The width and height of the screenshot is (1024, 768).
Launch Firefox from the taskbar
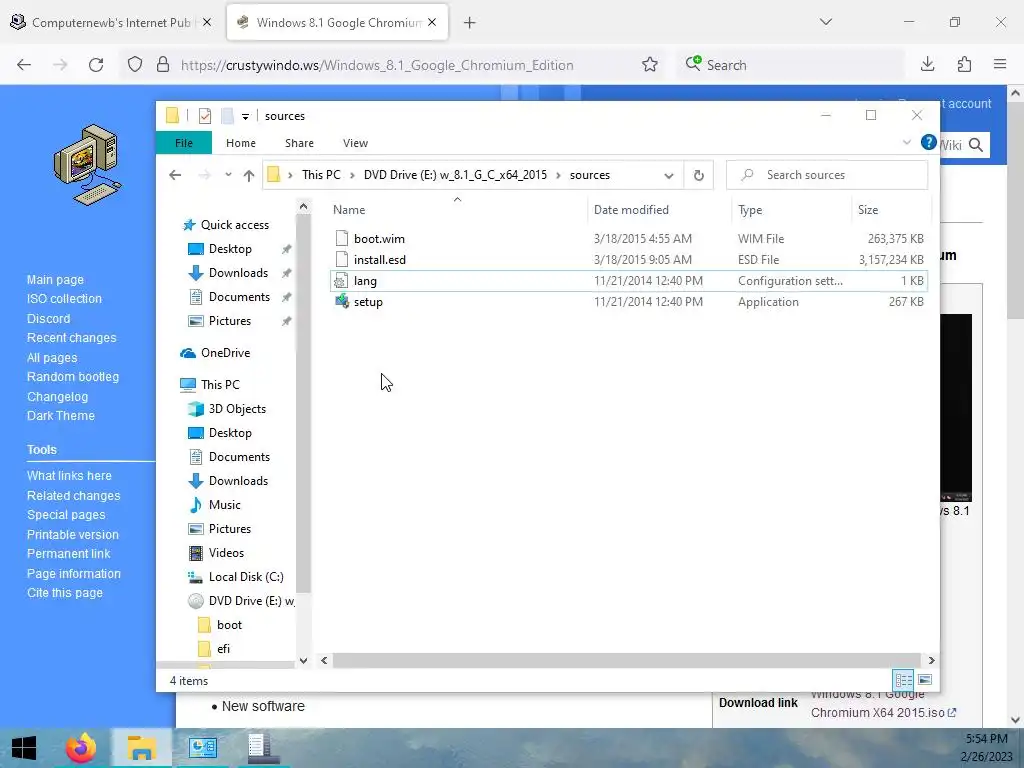coord(81,748)
